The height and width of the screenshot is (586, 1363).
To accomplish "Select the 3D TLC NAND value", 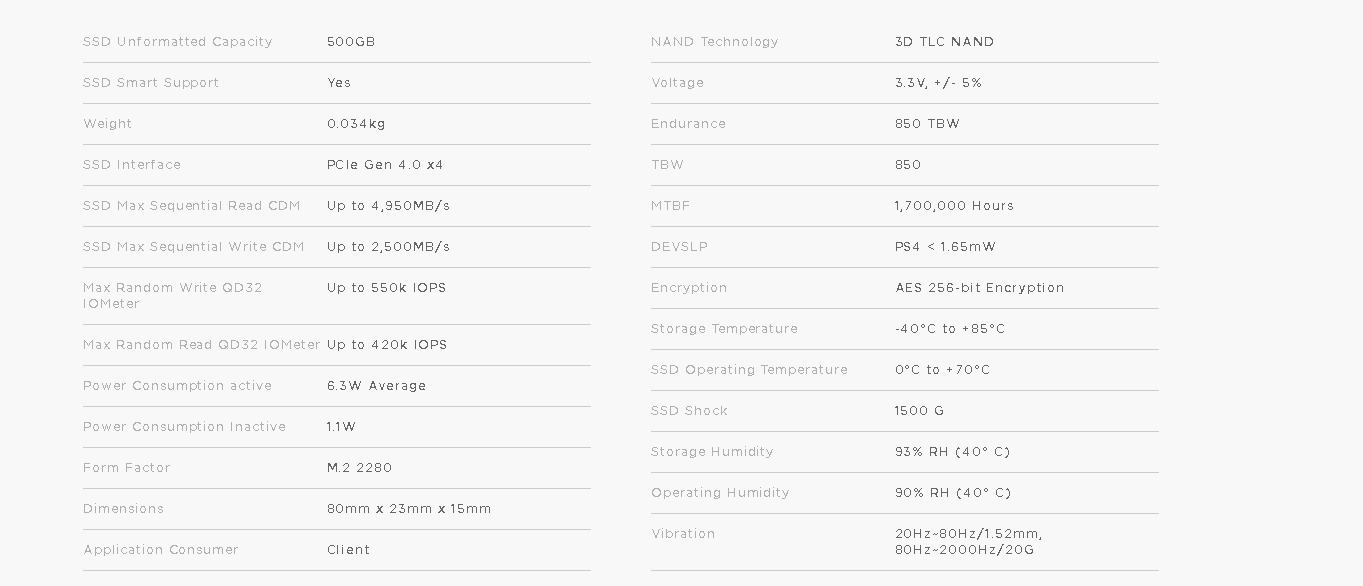I will [x=944, y=42].
